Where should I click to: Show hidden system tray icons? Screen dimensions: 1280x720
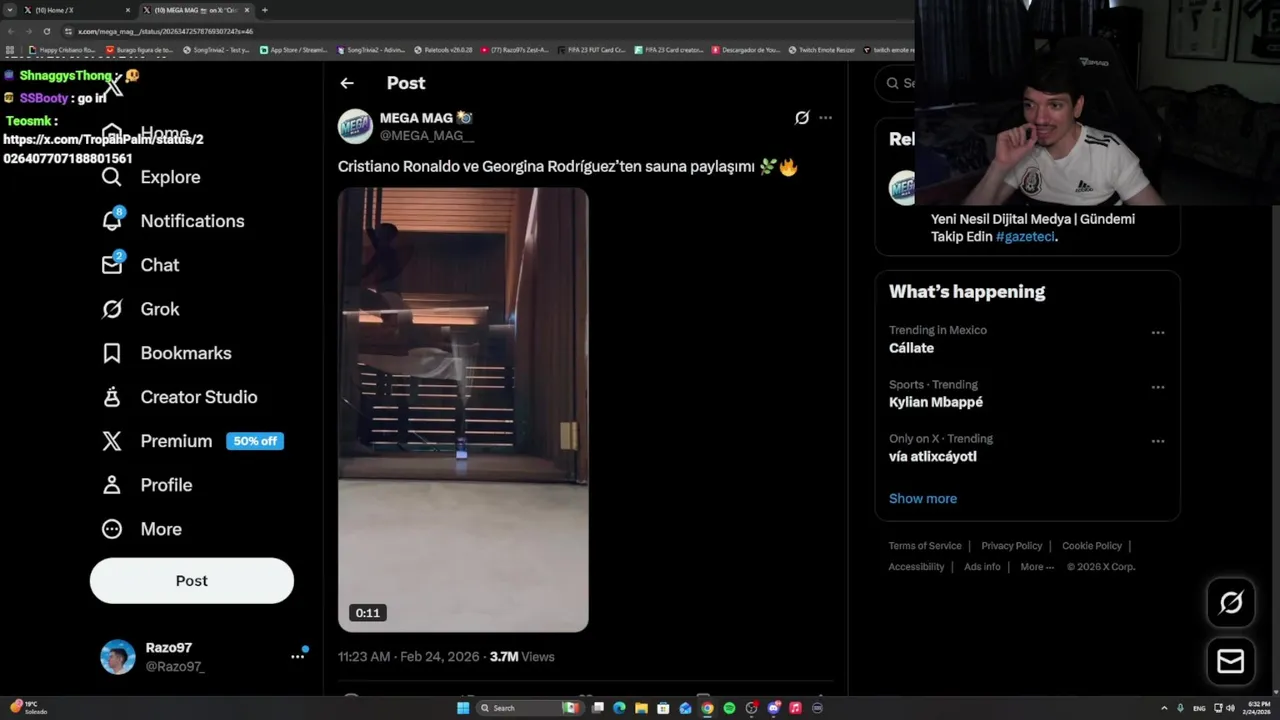click(1164, 708)
